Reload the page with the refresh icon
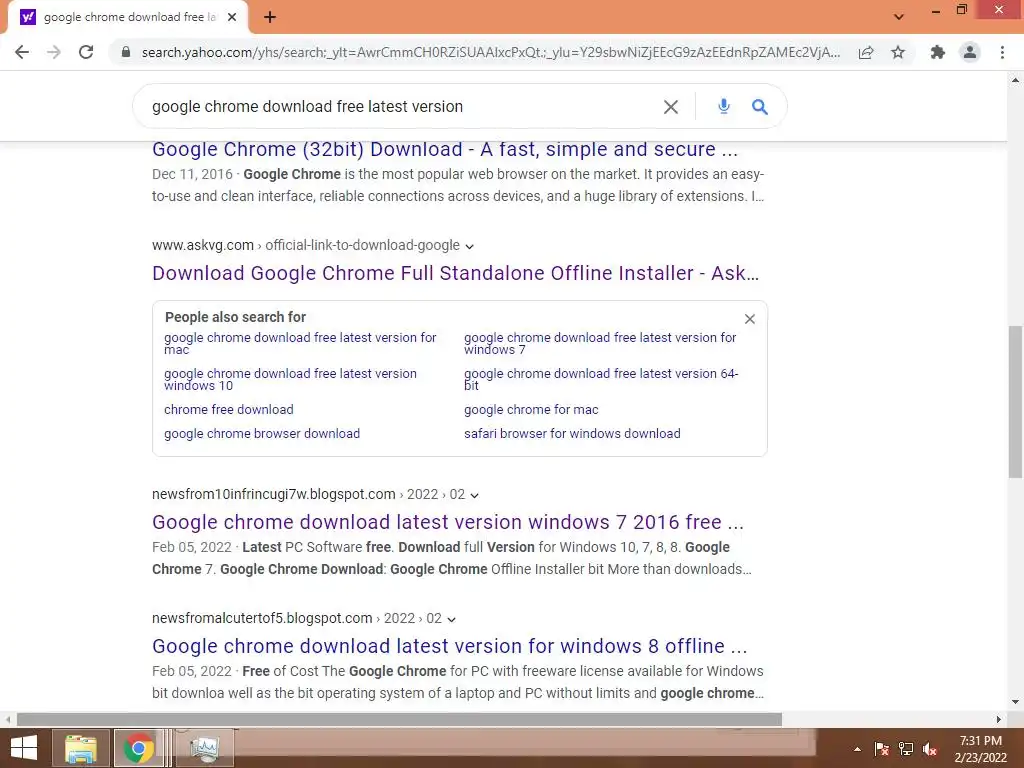The height and width of the screenshot is (768, 1024). [86, 52]
